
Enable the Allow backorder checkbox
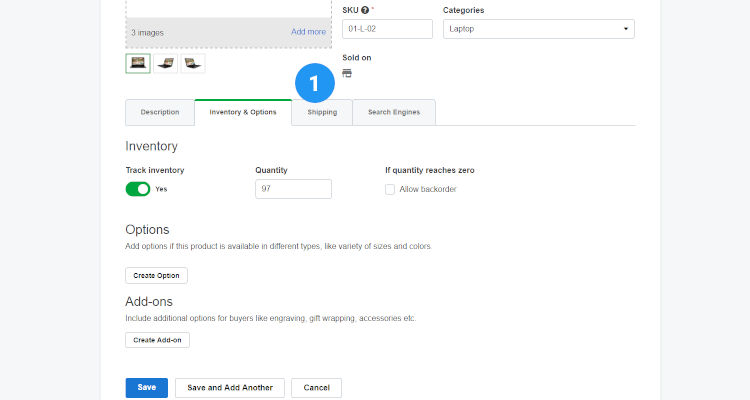(390, 189)
